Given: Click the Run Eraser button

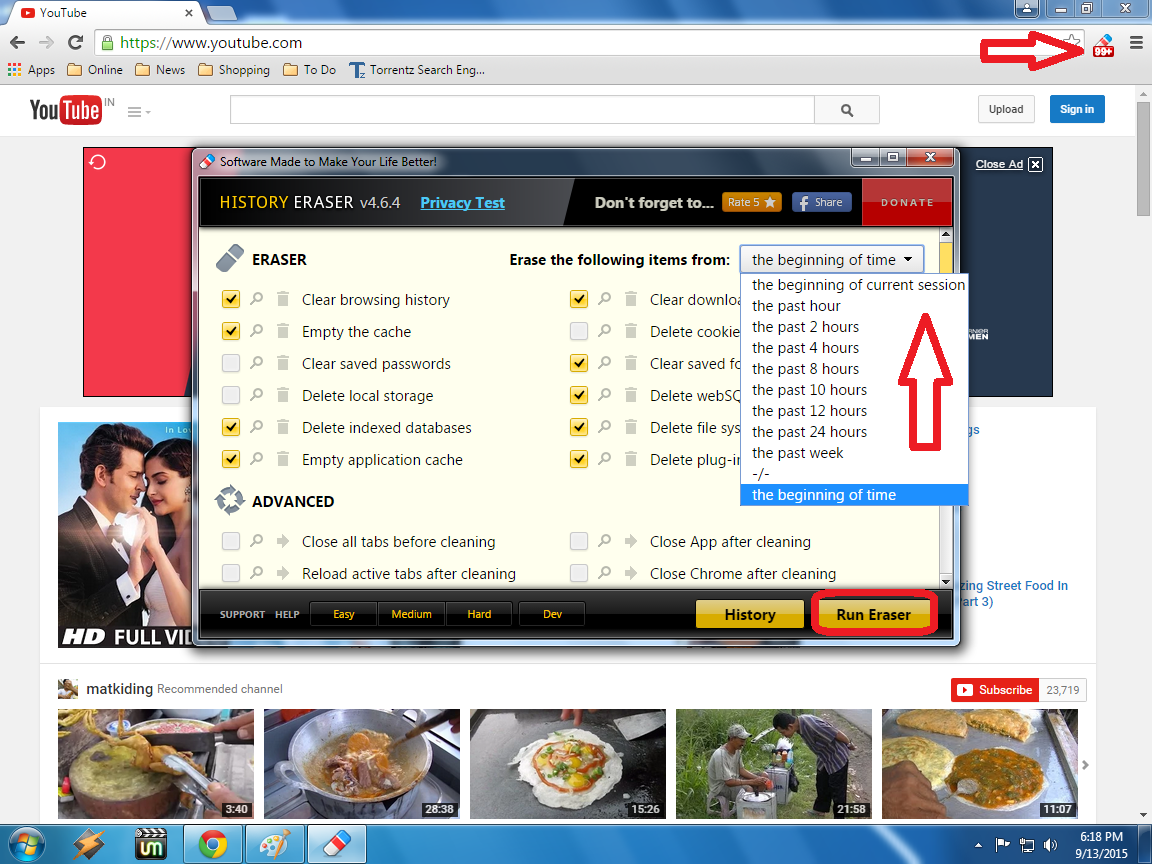Looking at the screenshot, I should tap(874, 614).
